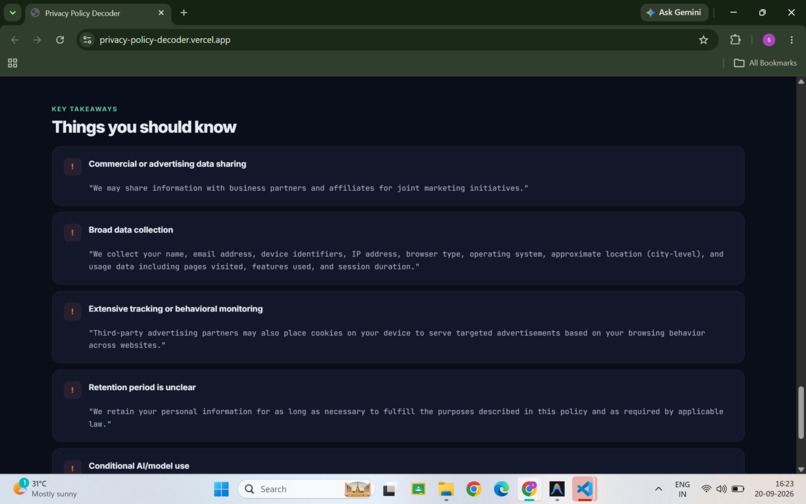
Task: Go back to previous page
Action: [x=14, y=40]
